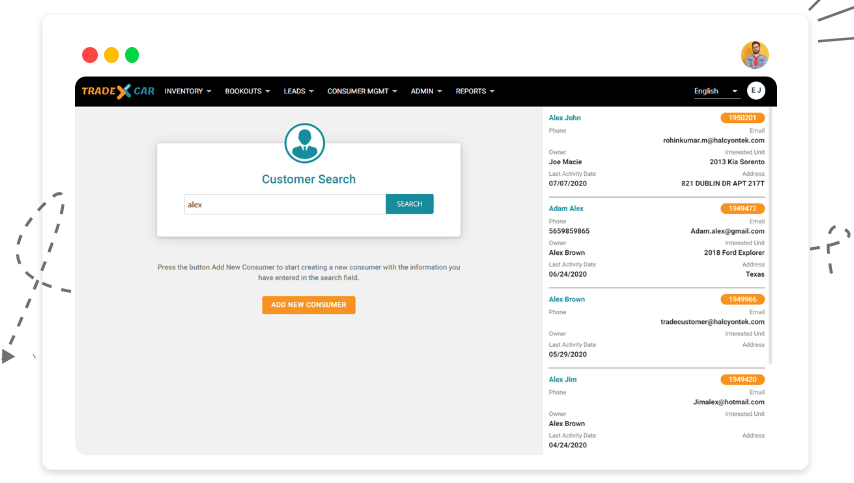854x483 pixels.
Task: Open the English language selector
Action: [716, 91]
